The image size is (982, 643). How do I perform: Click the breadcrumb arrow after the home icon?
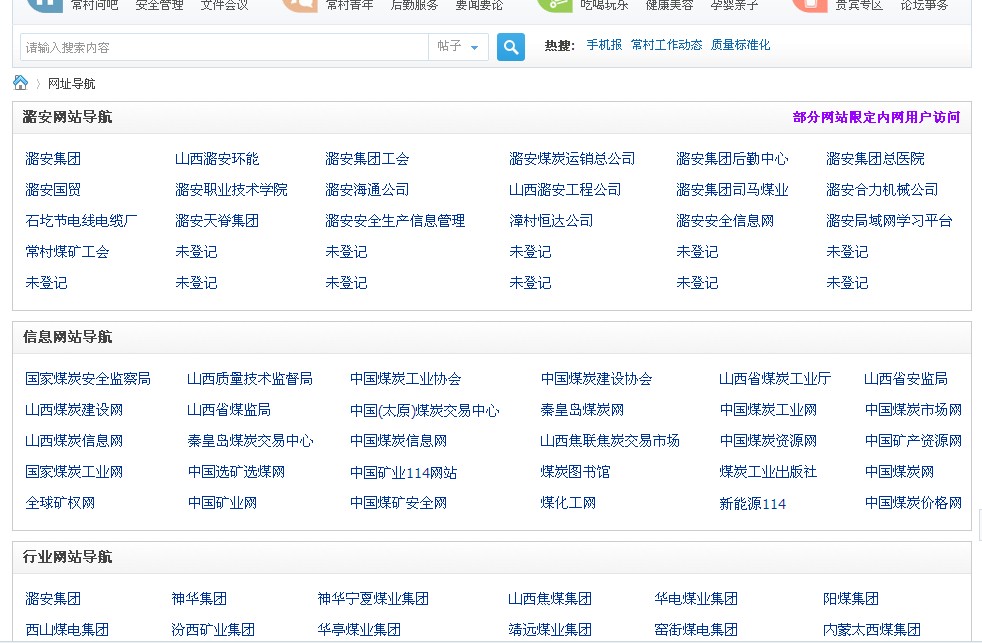37,84
